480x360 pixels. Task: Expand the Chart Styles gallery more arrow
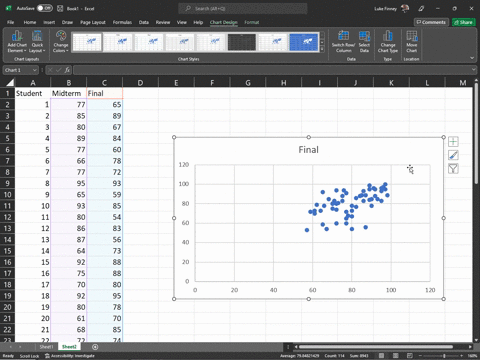[x=322, y=49]
